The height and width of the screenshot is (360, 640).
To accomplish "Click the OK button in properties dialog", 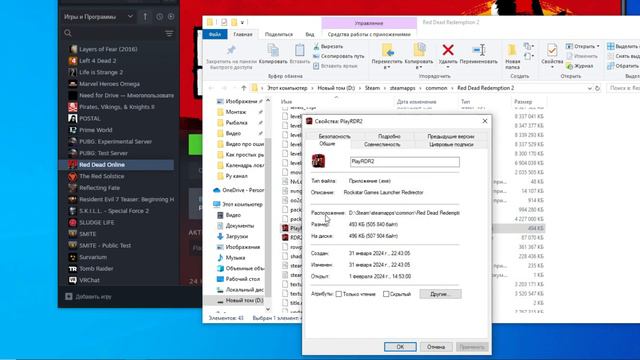I will [x=400, y=347].
